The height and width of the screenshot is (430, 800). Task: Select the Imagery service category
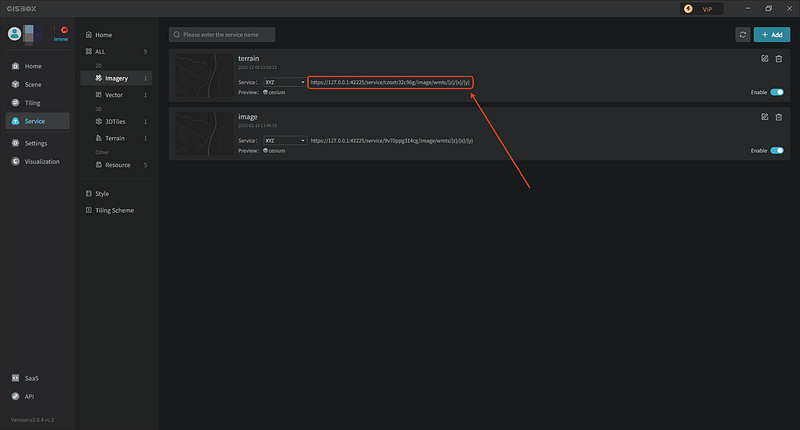[x=116, y=79]
